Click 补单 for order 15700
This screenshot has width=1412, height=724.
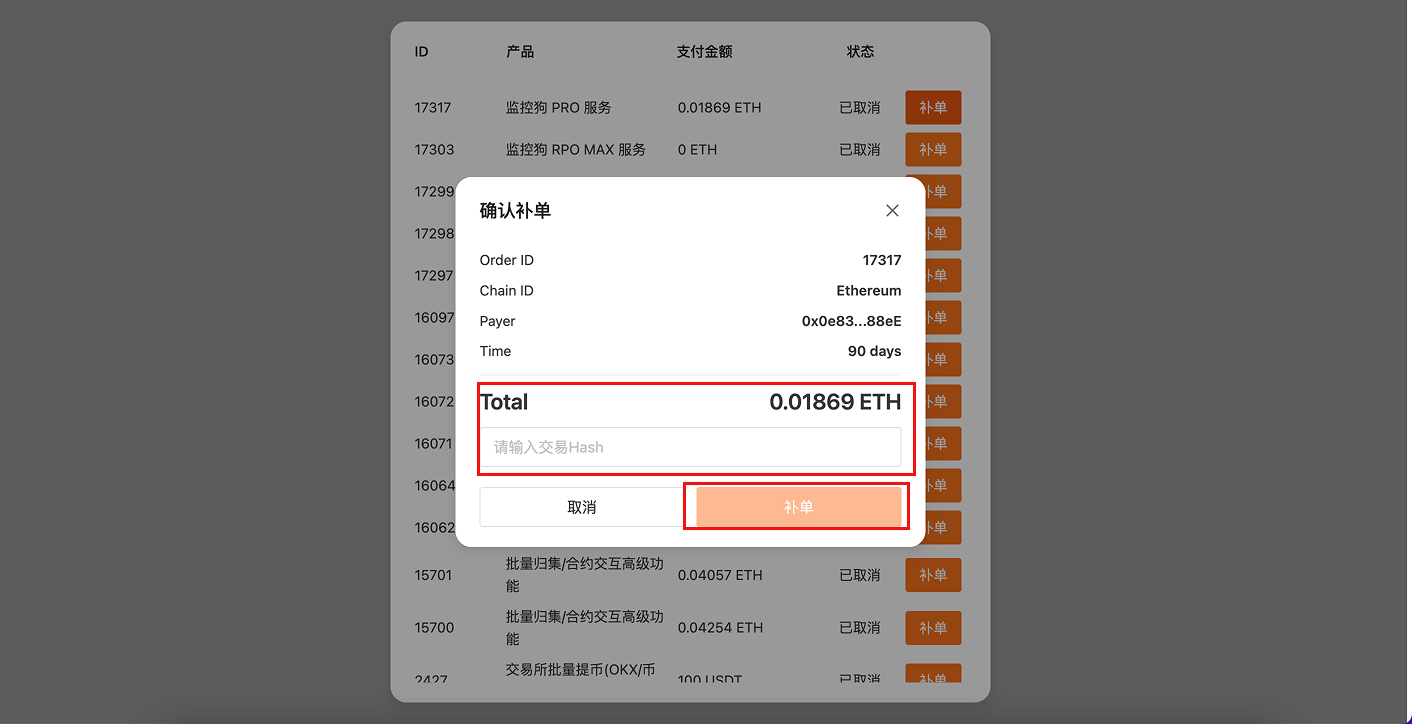(933, 628)
